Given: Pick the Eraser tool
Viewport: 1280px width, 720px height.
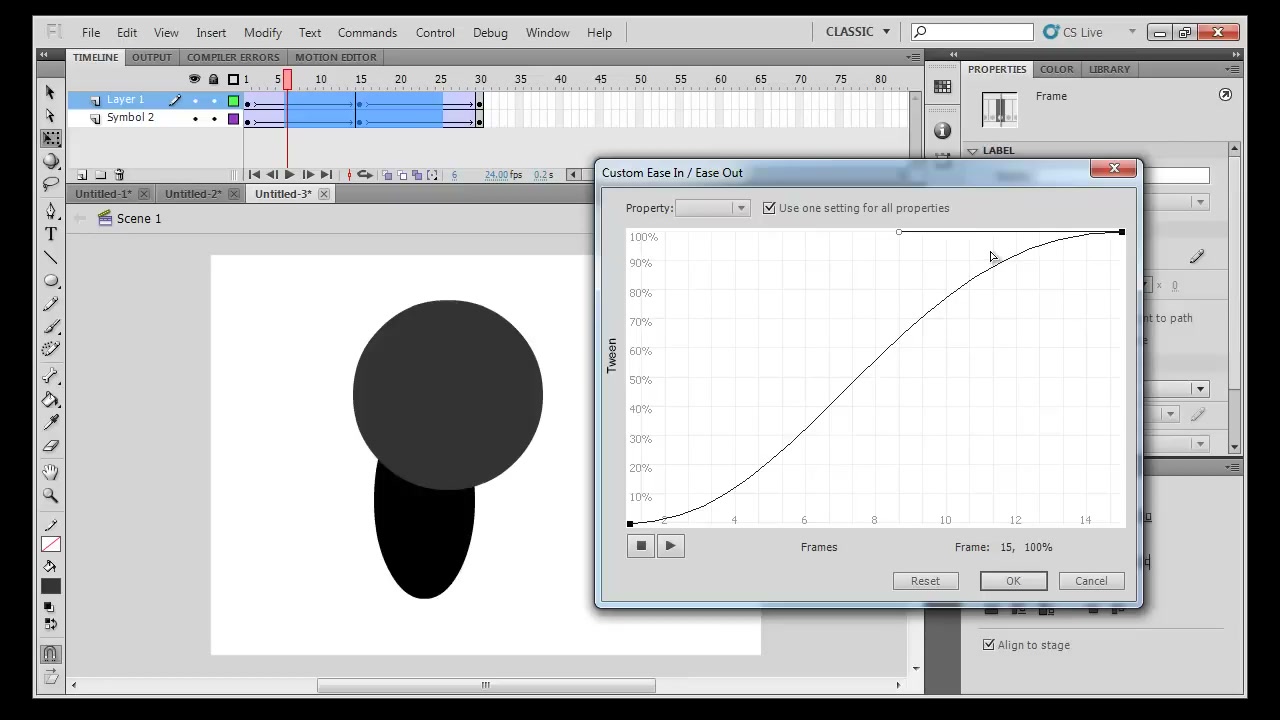Looking at the screenshot, I should (x=51, y=446).
